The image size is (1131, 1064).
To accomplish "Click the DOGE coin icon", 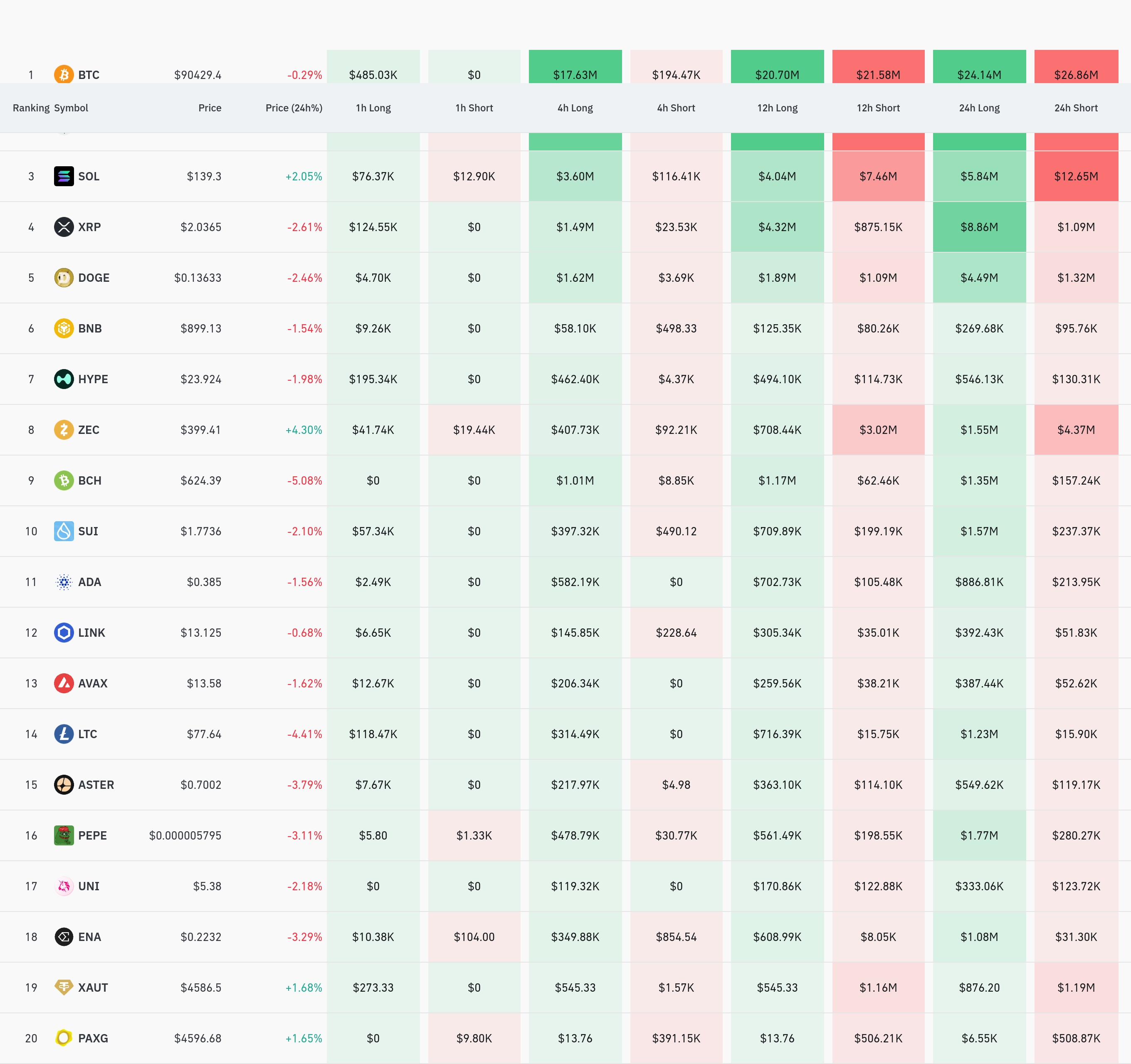I will point(64,278).
